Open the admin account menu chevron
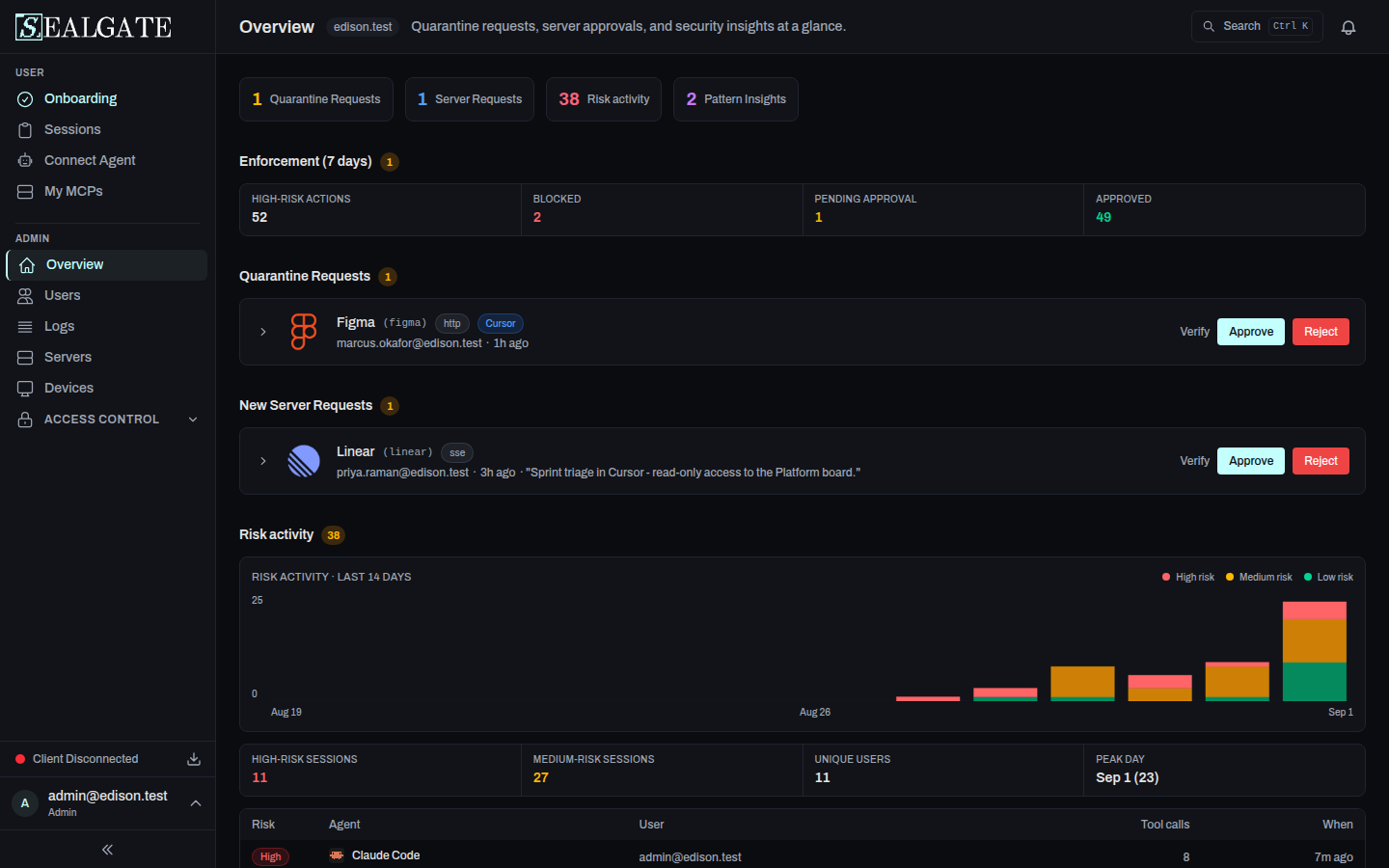Viewport: 1389px width, 868px height. coord(196,803)
